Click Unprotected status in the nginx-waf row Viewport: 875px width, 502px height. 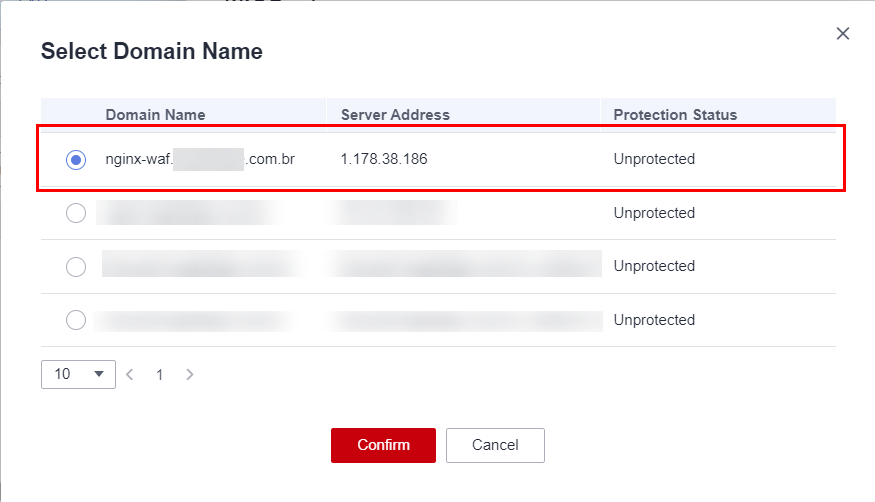654,159
